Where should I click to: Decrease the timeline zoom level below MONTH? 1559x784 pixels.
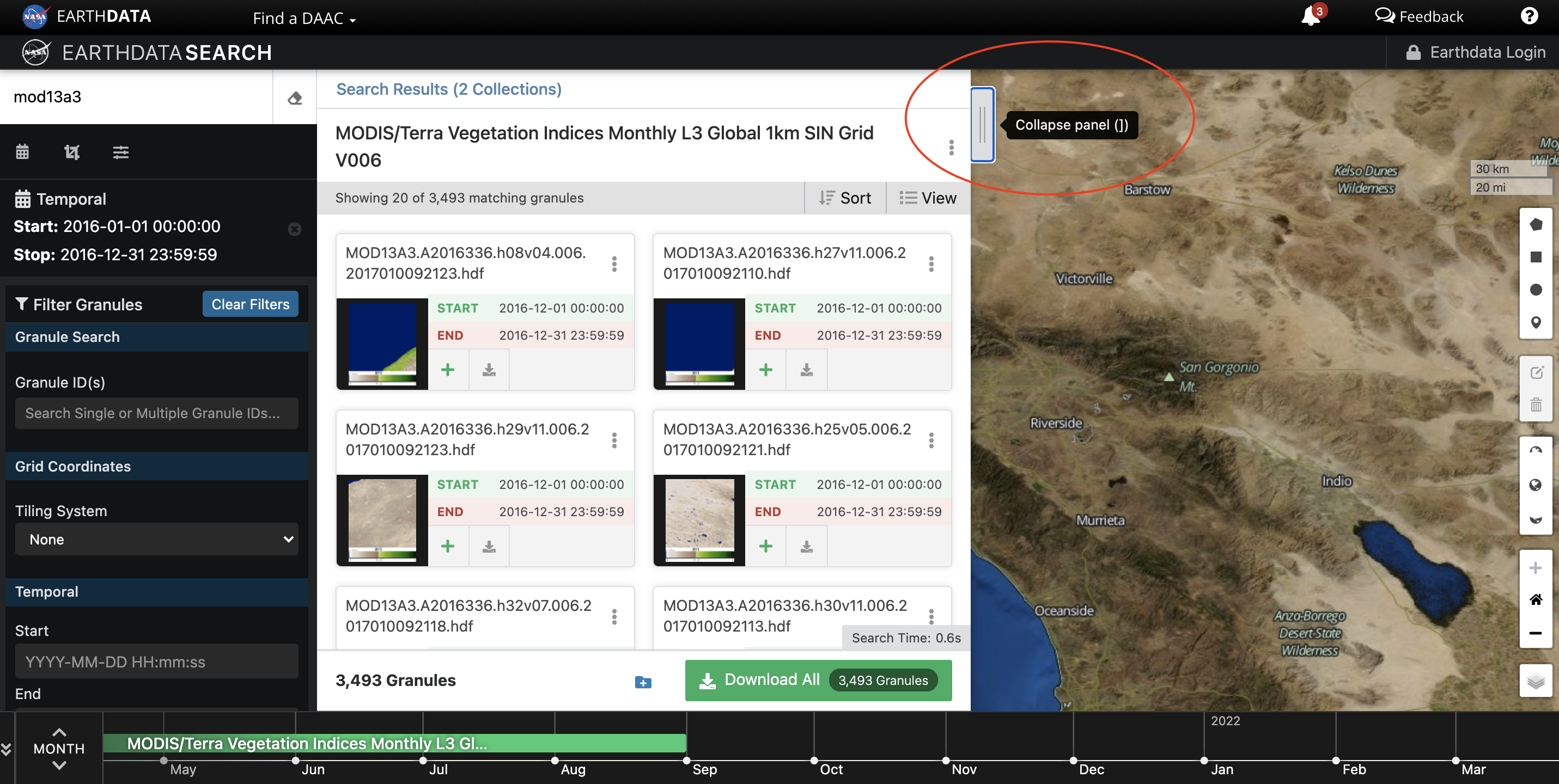tap(59, 766)
